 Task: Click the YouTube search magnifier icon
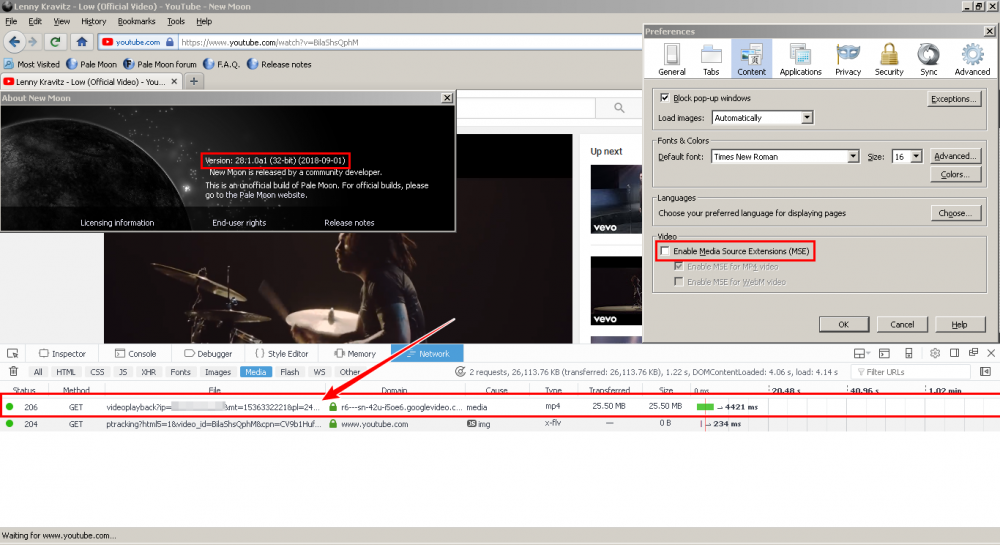619,108
